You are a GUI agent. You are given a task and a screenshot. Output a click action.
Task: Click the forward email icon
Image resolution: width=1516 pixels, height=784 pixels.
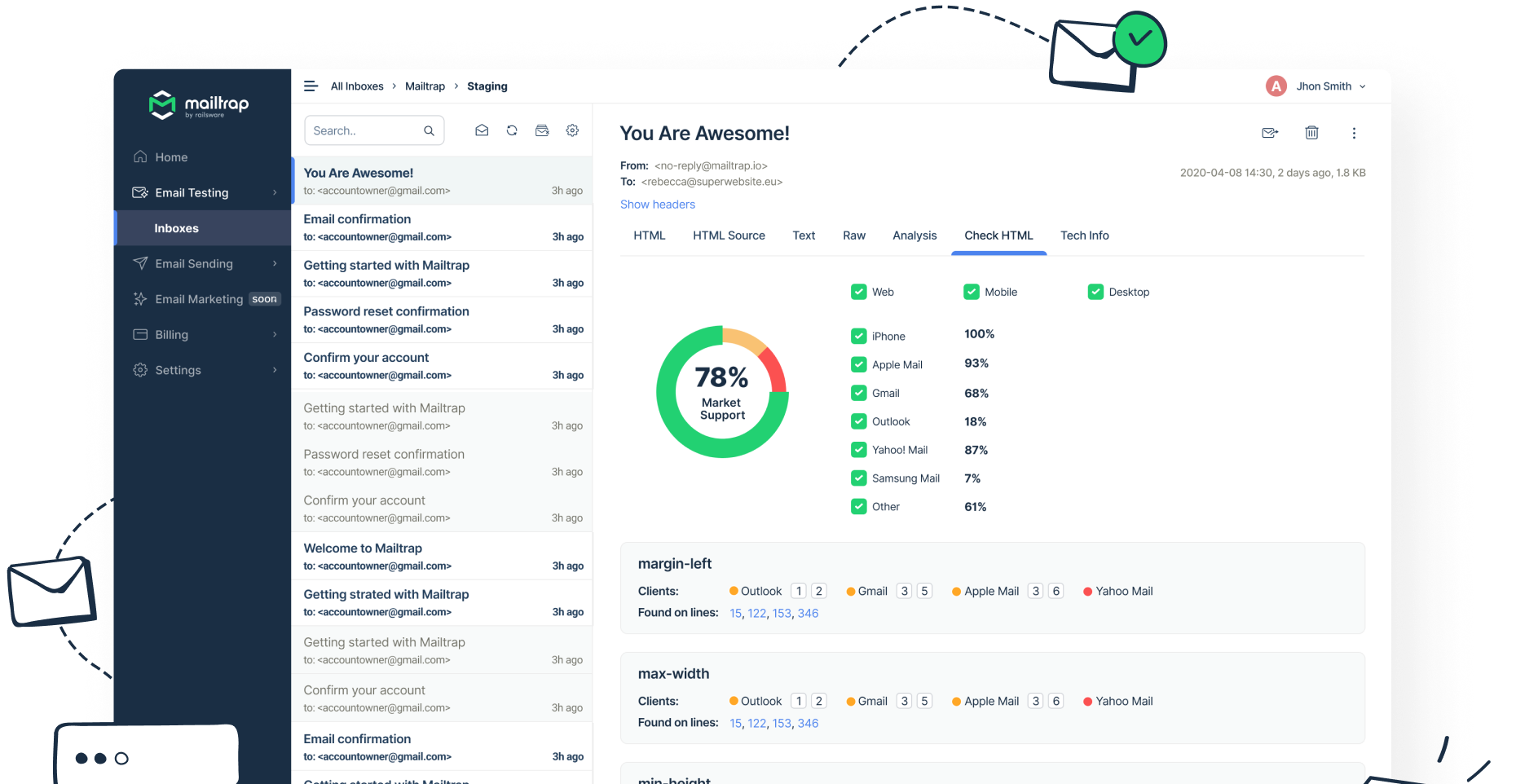tap(1270, 133)
